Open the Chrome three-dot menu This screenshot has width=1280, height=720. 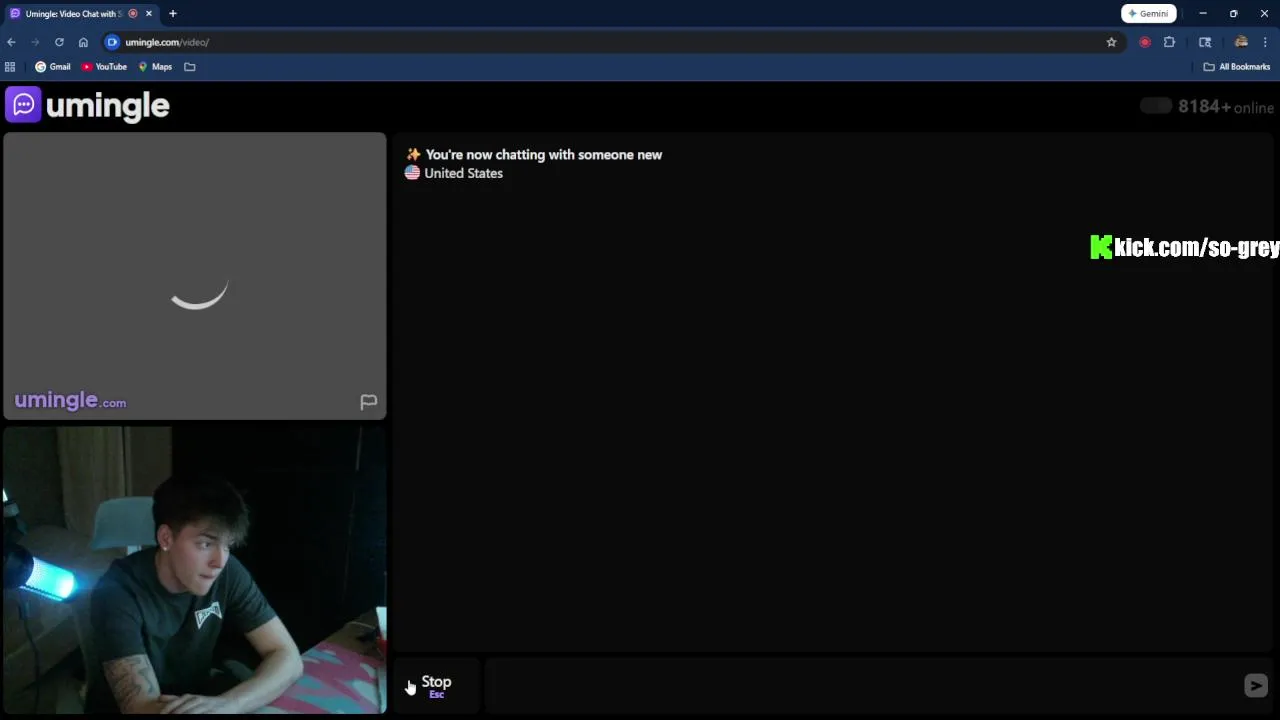tap(1265, 42)
